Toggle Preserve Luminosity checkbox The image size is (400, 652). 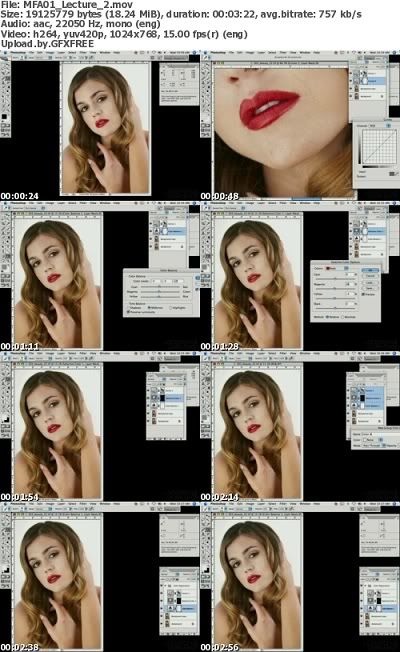coord(128,312)
